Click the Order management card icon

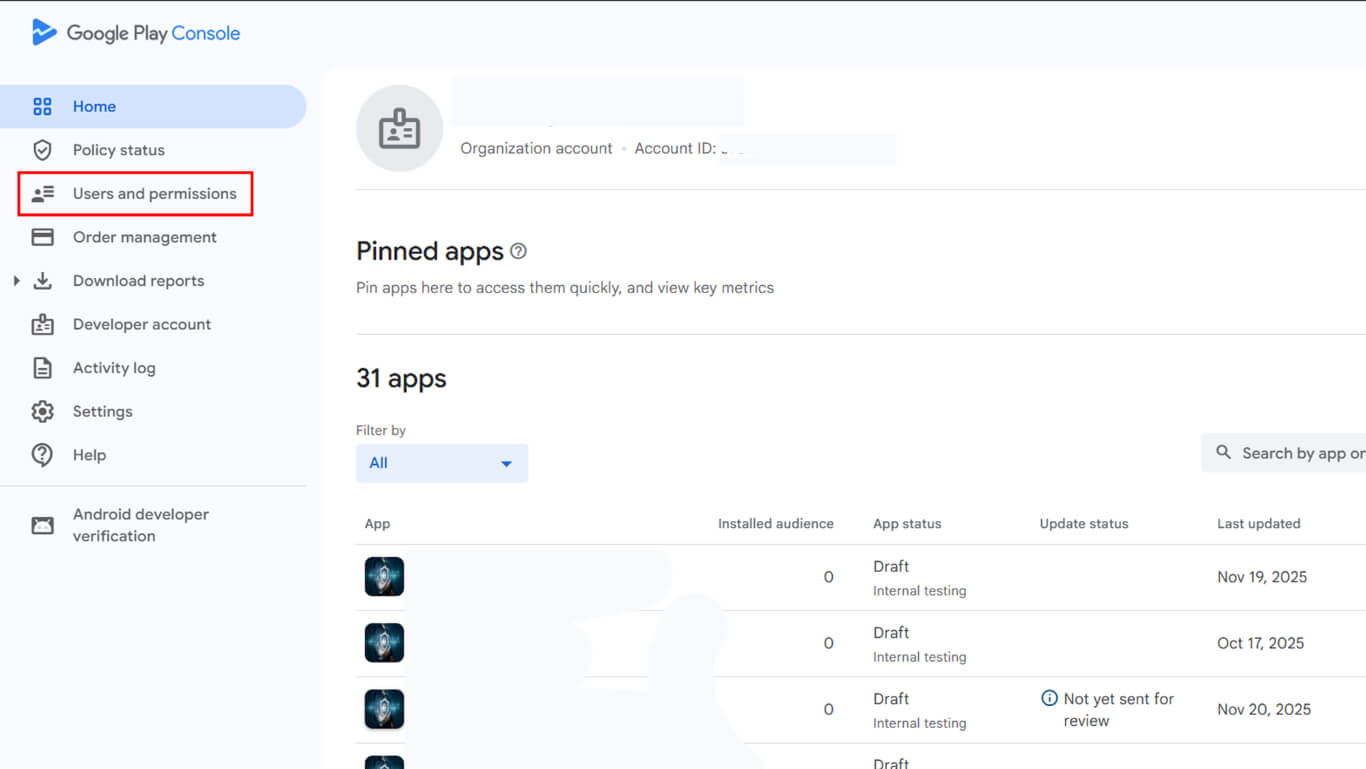pos(42,237)
